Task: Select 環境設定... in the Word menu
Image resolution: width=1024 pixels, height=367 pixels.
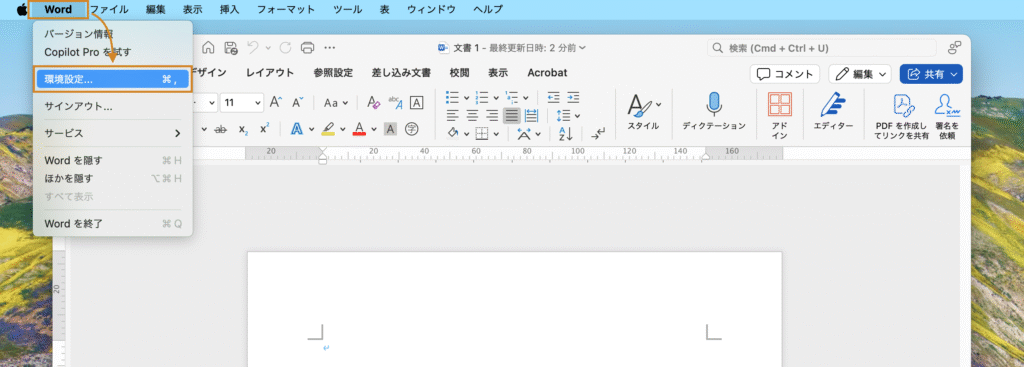Action: pos(112,79)
